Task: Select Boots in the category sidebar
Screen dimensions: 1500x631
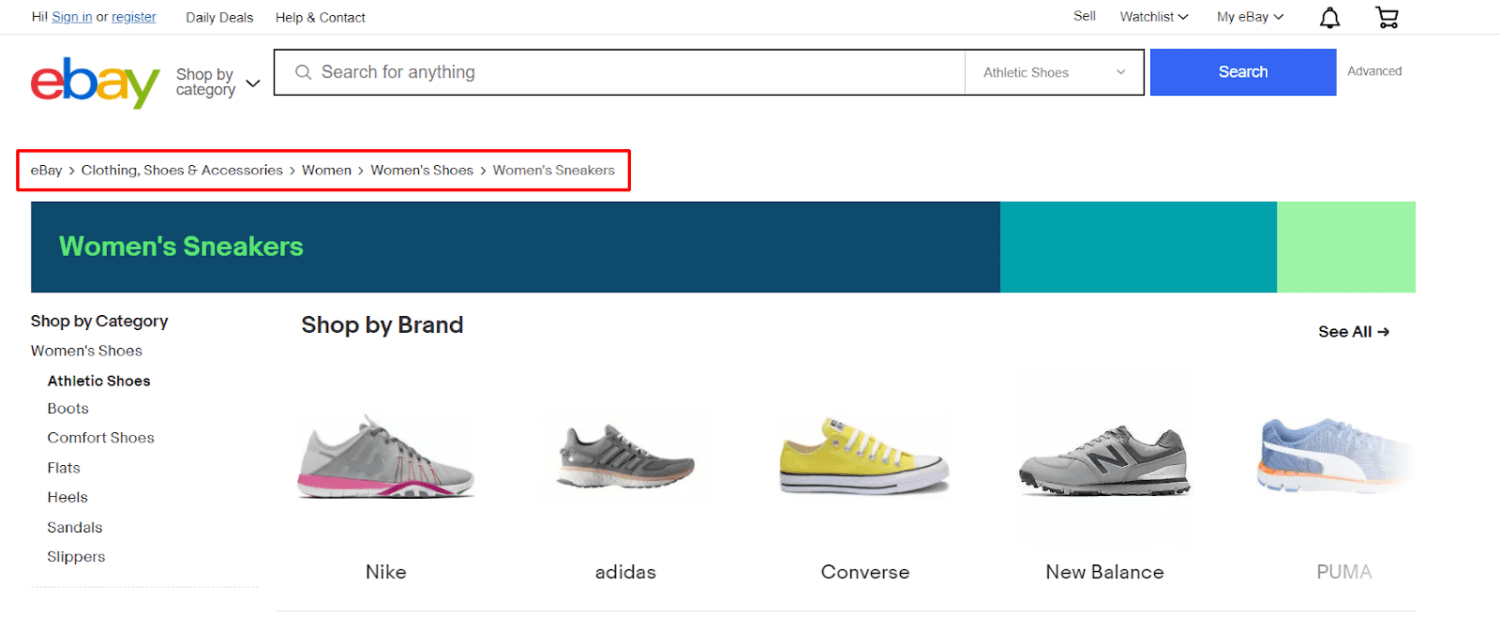Action: [x=68, y=408]
